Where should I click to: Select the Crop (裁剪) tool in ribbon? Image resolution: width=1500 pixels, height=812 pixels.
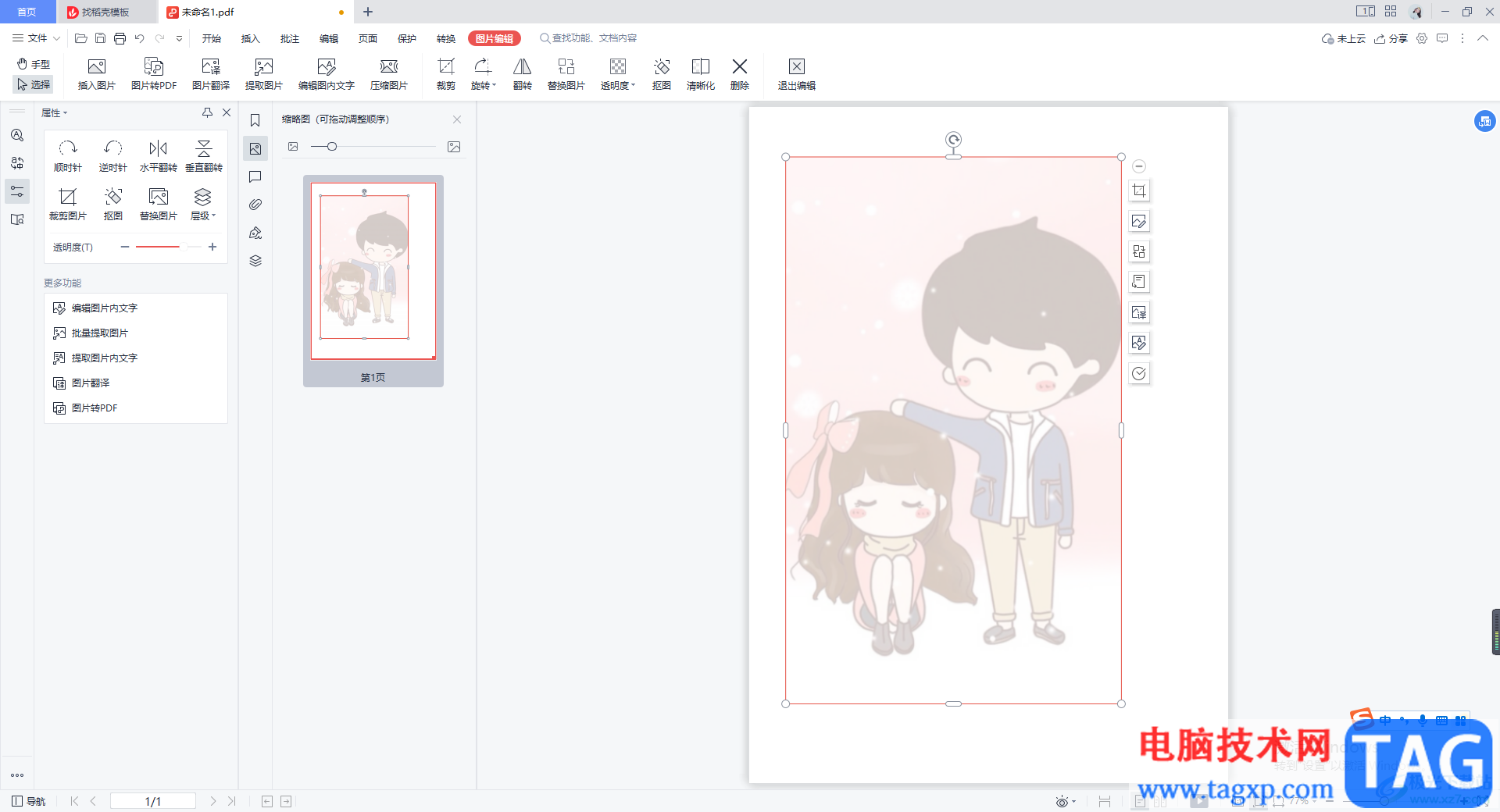(446, 74)
